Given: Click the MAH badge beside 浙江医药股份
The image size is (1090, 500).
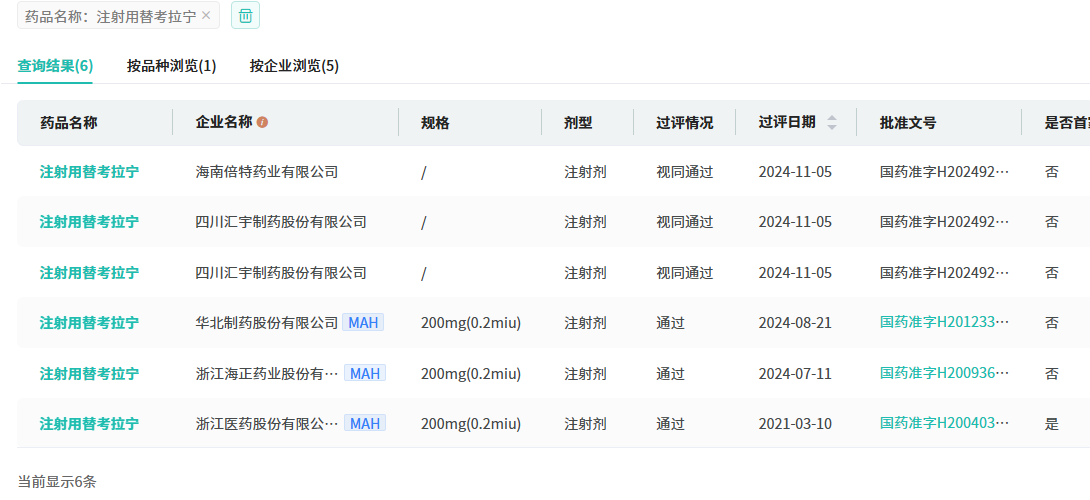Looking at the screenshot, I should click(365, 424).
